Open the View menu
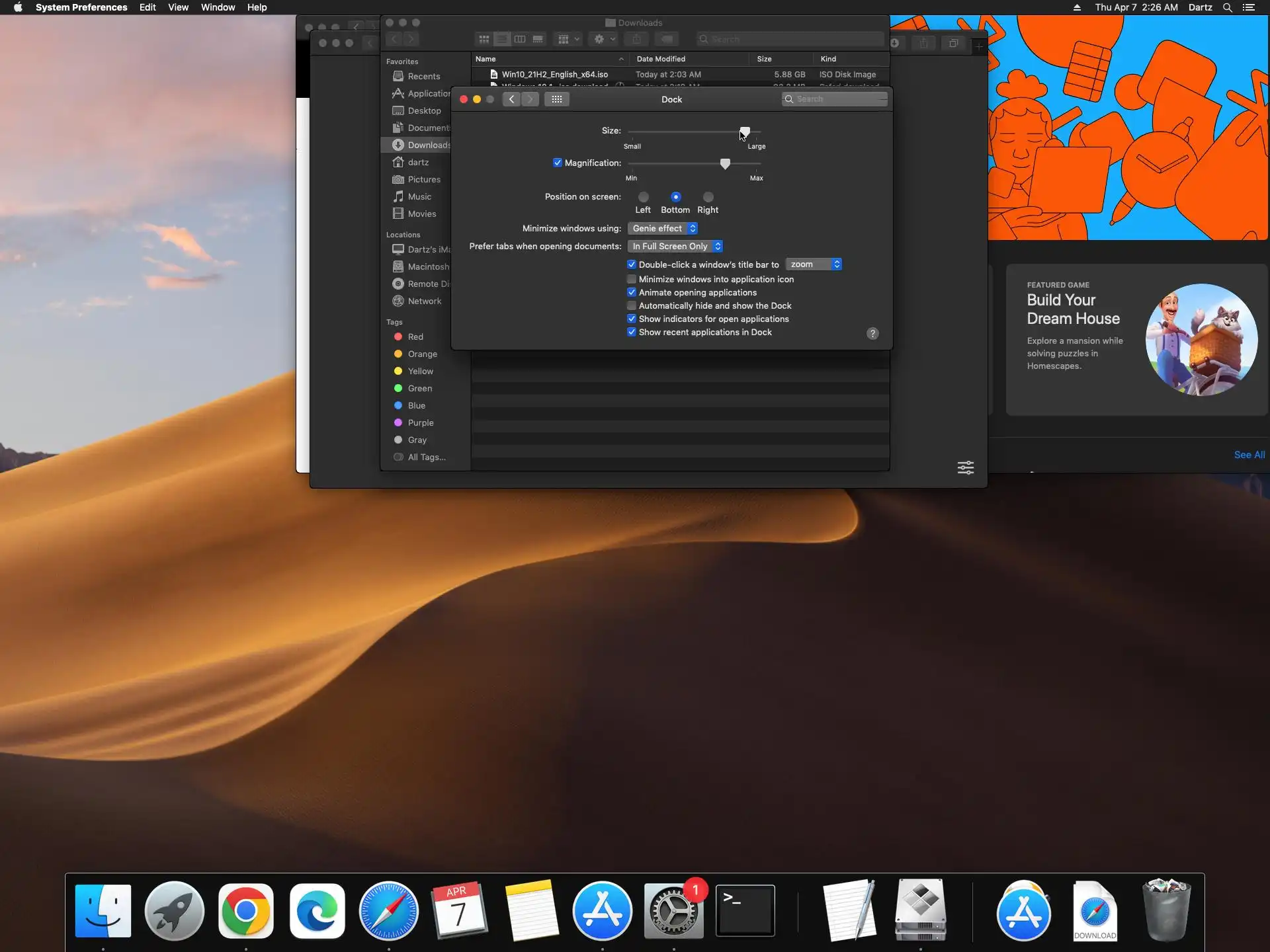 (178, 7)
